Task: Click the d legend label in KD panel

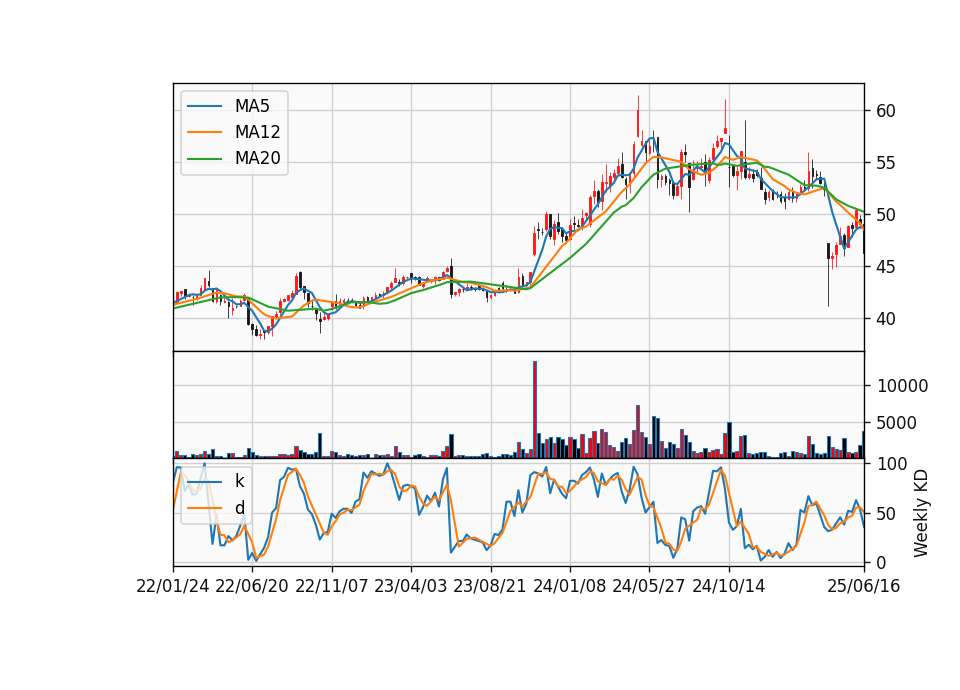Action: [240, 508]
